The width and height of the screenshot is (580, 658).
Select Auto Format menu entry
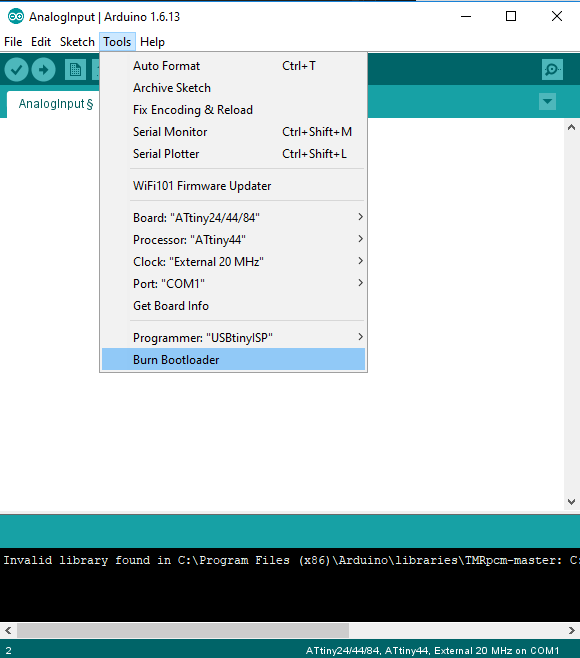pos(233,66)
